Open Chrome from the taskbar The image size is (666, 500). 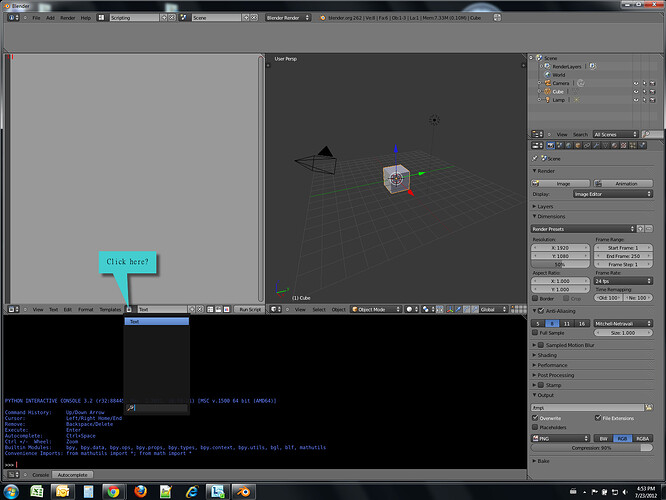click(113, 492)
